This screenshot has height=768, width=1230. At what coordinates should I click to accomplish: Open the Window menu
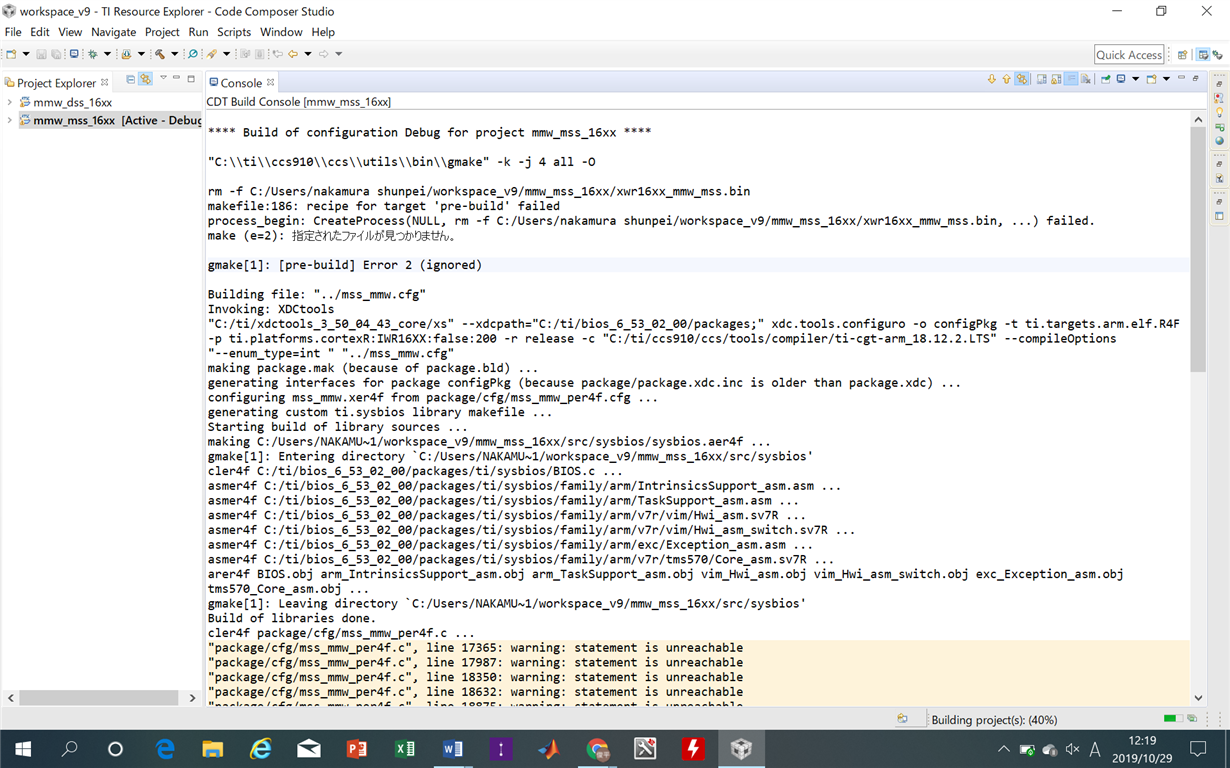pos(281,32)
